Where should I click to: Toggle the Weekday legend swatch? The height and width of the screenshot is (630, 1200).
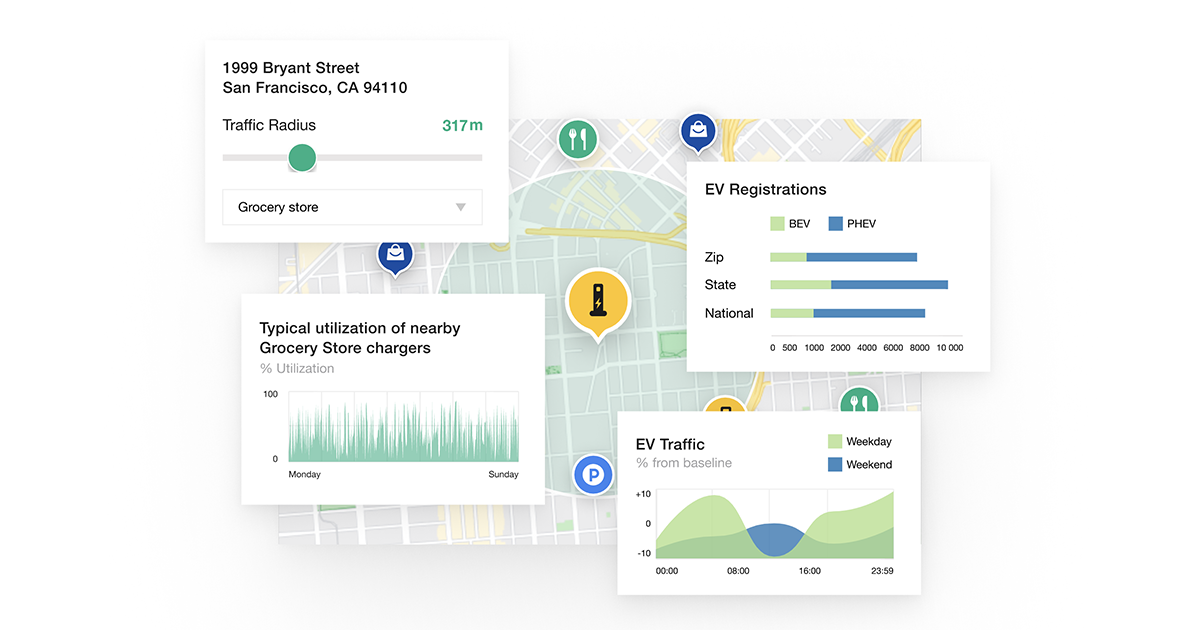[835, 441]
